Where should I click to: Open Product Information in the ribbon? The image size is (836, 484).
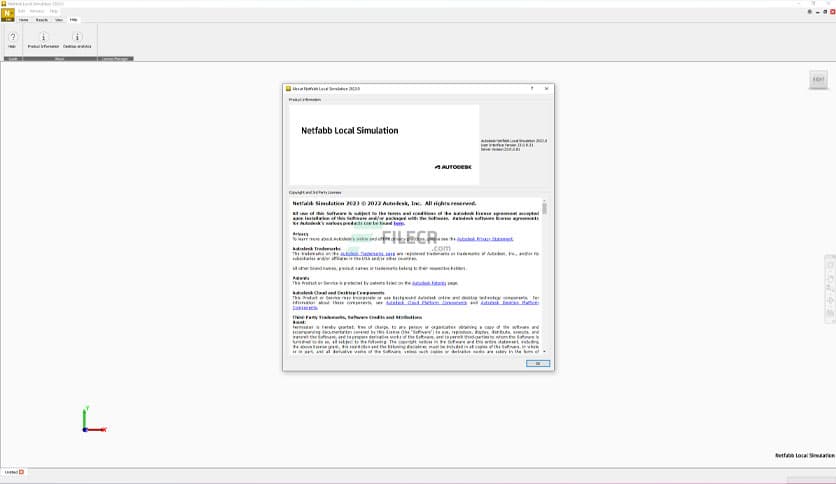[43, 40]
